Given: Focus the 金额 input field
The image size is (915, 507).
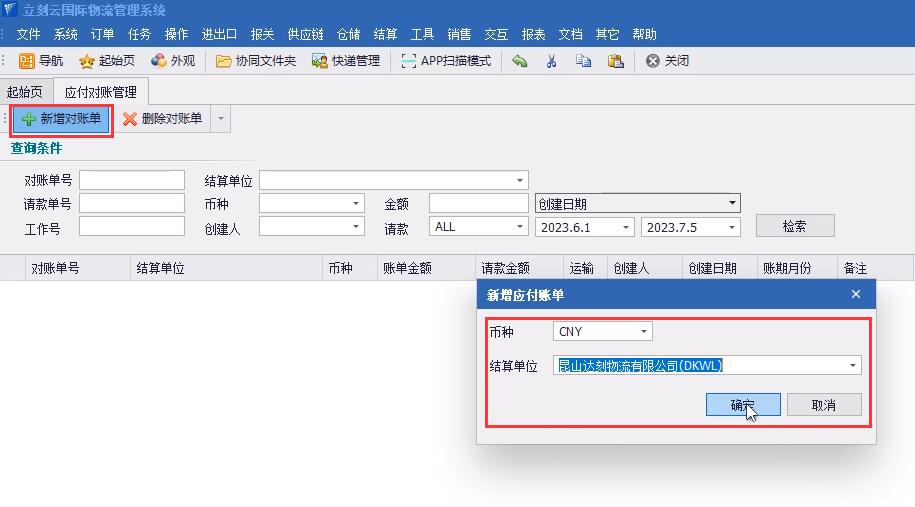Looking at the screenshot, I should [479, 203].
